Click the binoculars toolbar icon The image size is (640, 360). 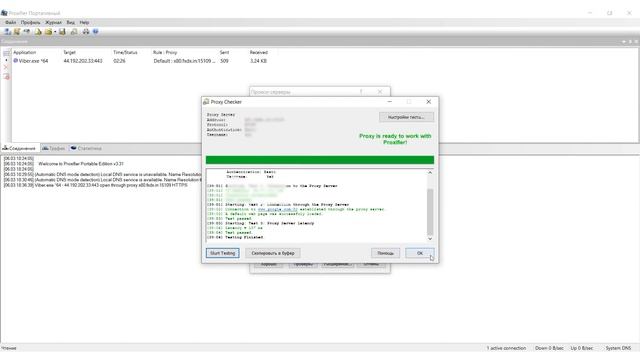86,31
